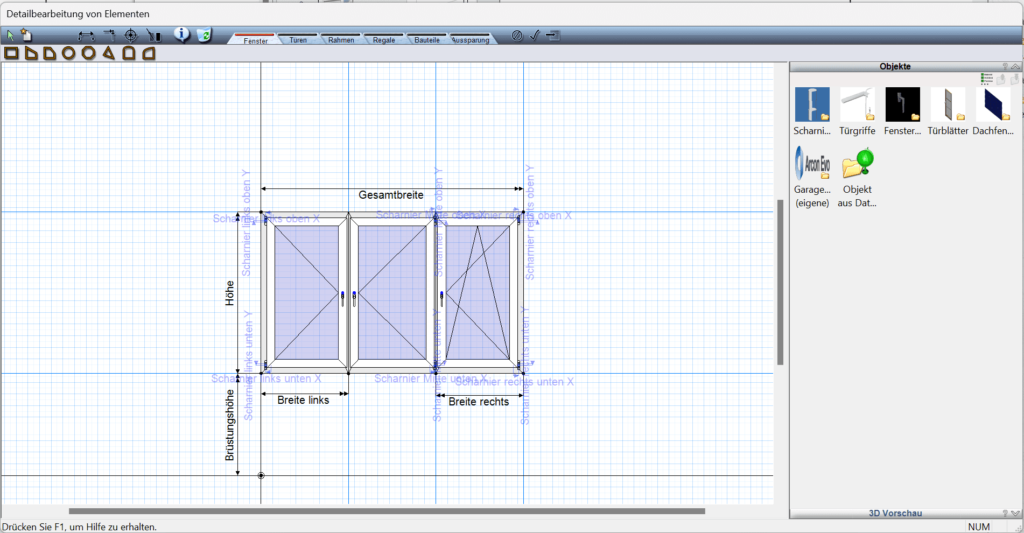Image resolution: width=1024 pixels, height=533 pixels.
Task: Open the Rahmen tab
Action: [x=341, y=40]
